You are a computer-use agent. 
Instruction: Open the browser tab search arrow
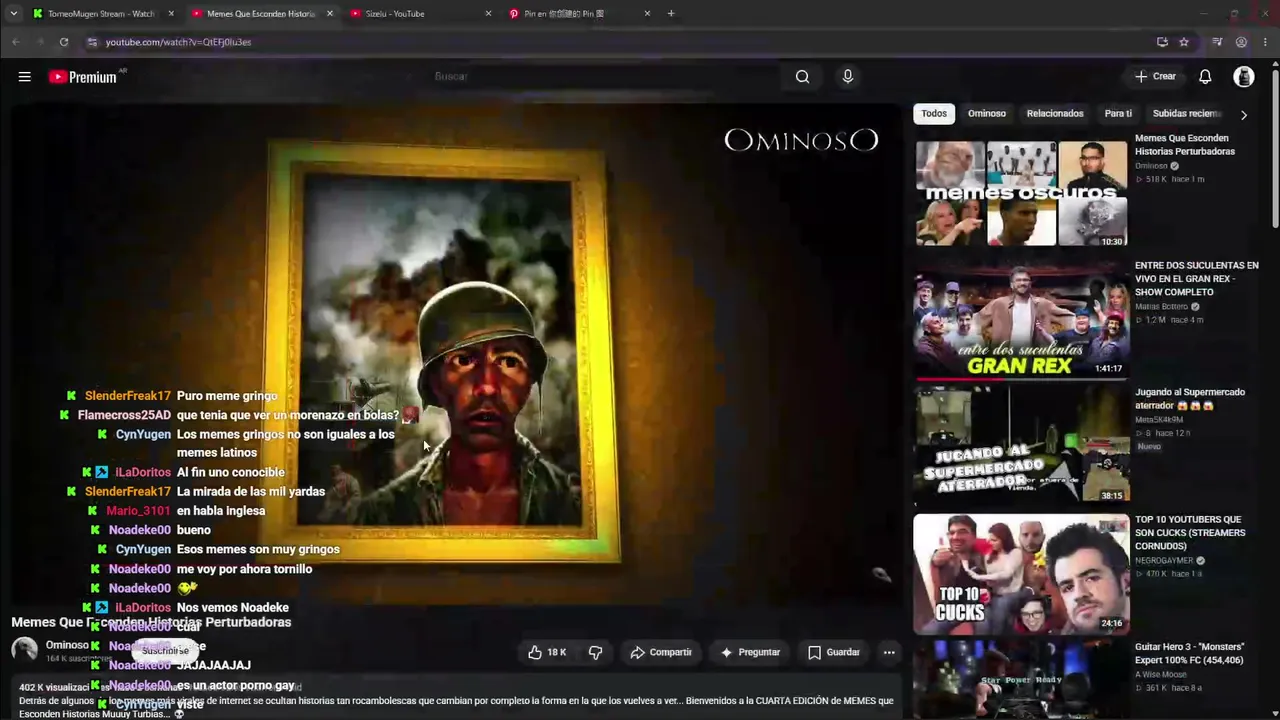click(13, 14)
